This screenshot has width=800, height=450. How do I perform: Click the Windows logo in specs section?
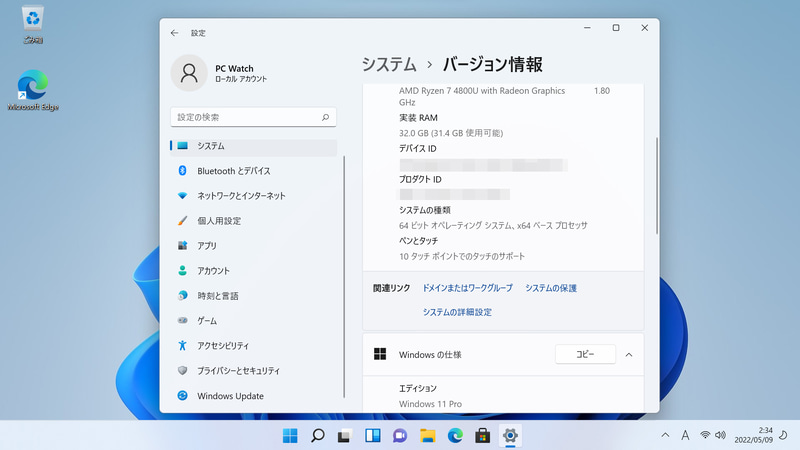[x=380, y=354]
